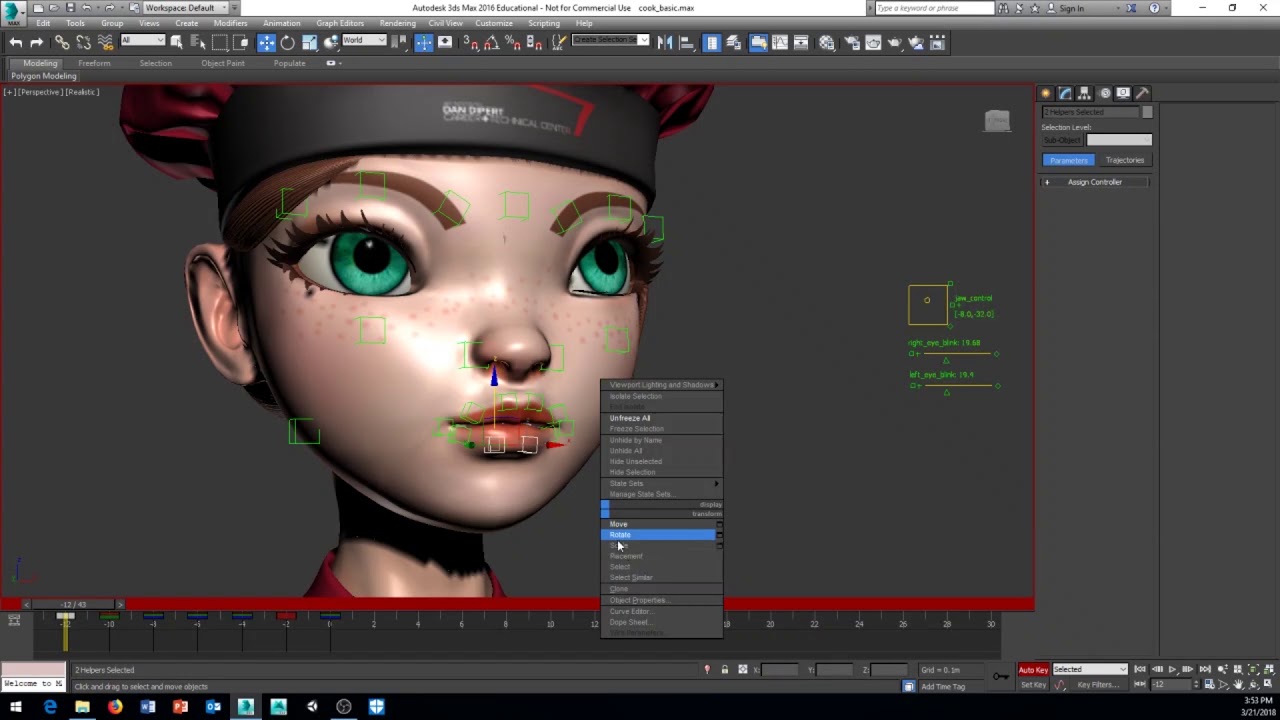Click the Select and Place tool
This screenshot has width=1280, height=720.
[330, 42]
